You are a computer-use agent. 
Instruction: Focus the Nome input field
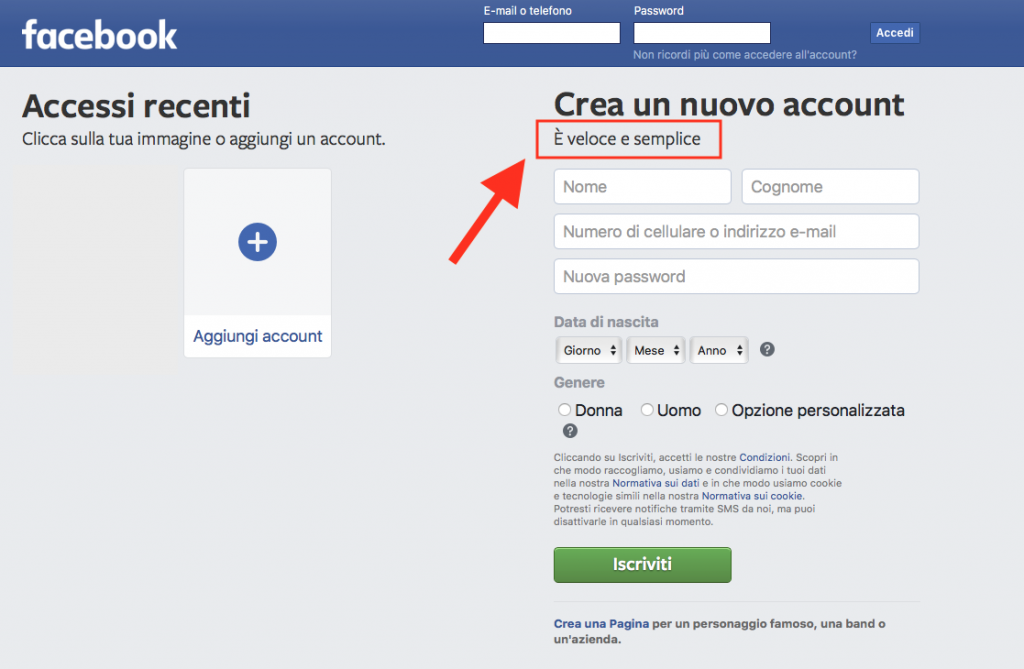pyautogui.click(x=643, y=187)
